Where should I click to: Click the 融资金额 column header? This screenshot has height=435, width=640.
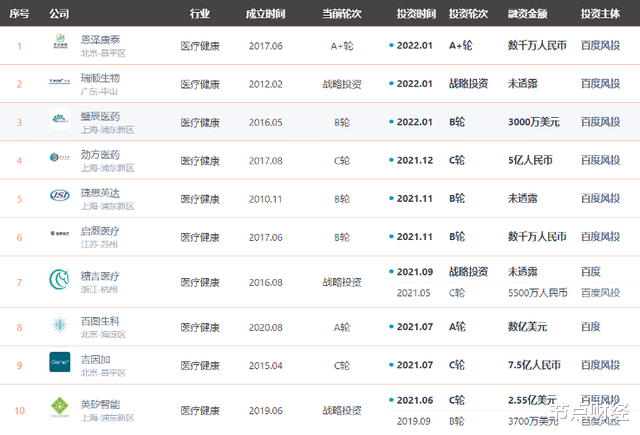[x=530, y=16]
